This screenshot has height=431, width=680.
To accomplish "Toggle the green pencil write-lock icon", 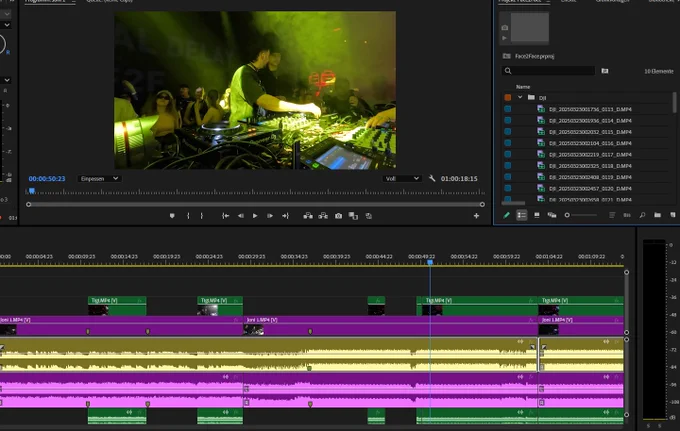I will coord(506,215).
